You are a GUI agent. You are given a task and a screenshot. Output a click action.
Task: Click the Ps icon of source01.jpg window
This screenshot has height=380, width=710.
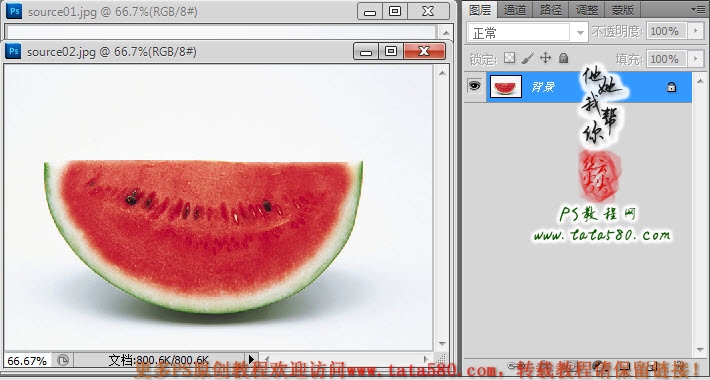tap(14, 11)
